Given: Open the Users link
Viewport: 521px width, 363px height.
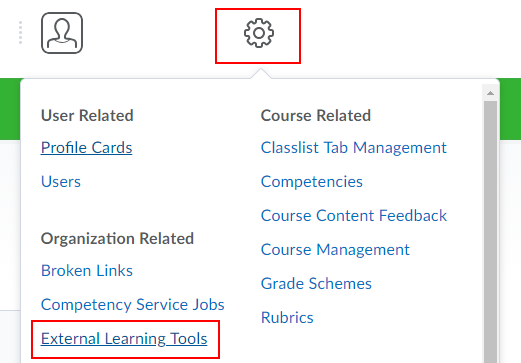Looking at the screenshot, I should click(61, 182).
